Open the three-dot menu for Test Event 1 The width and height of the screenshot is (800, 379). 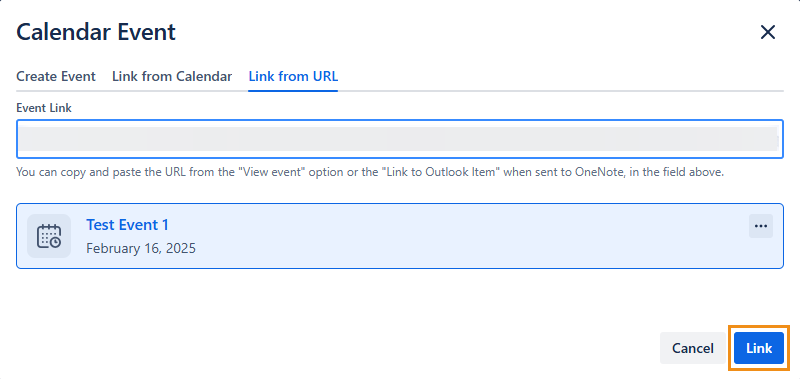tap(761, 226)
